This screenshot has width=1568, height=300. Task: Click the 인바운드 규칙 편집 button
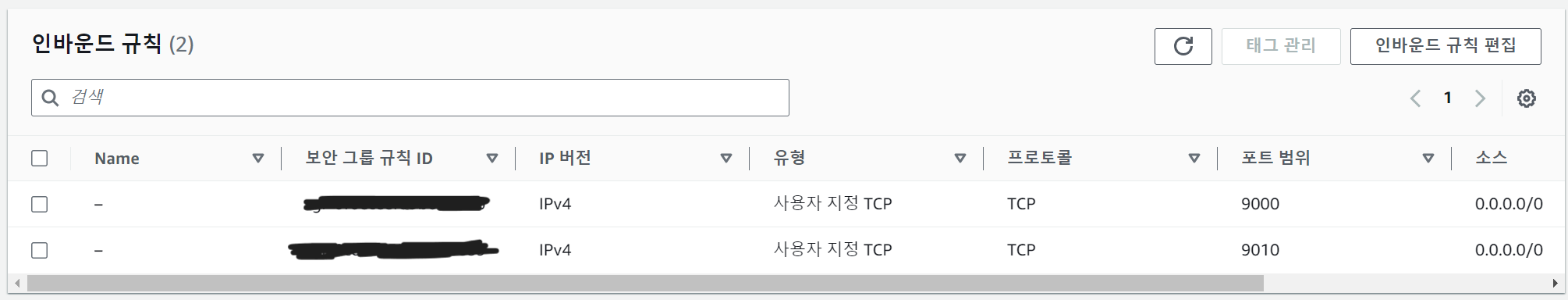[x=1446, y=46]
